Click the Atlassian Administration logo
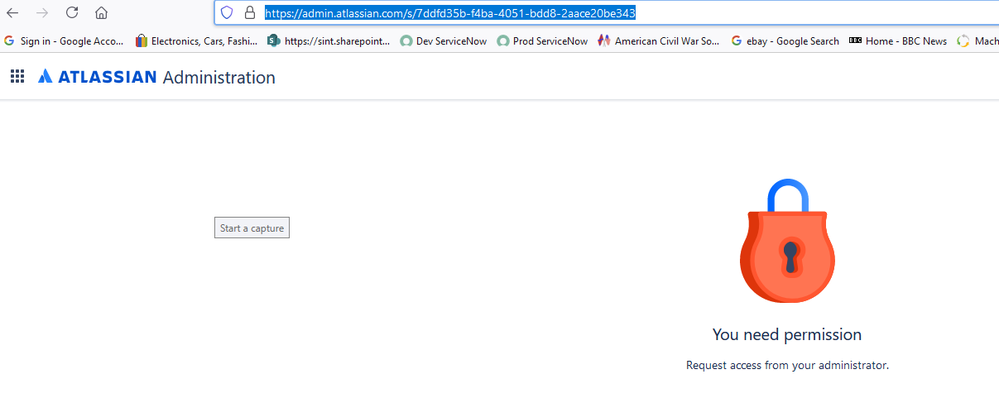The width and height of the screenshot is (999, 393). [157, 78]
